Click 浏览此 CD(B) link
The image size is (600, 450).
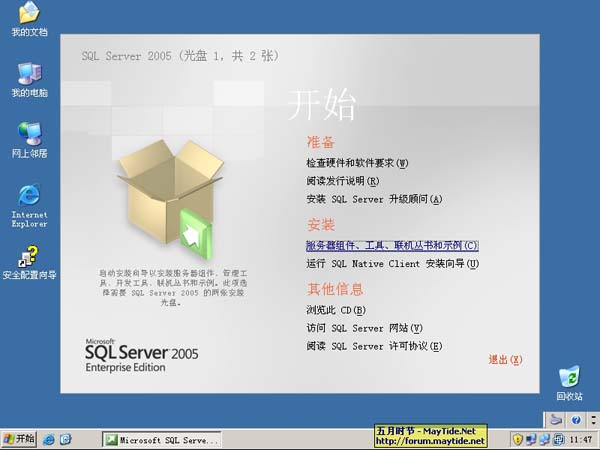(335, 310)
